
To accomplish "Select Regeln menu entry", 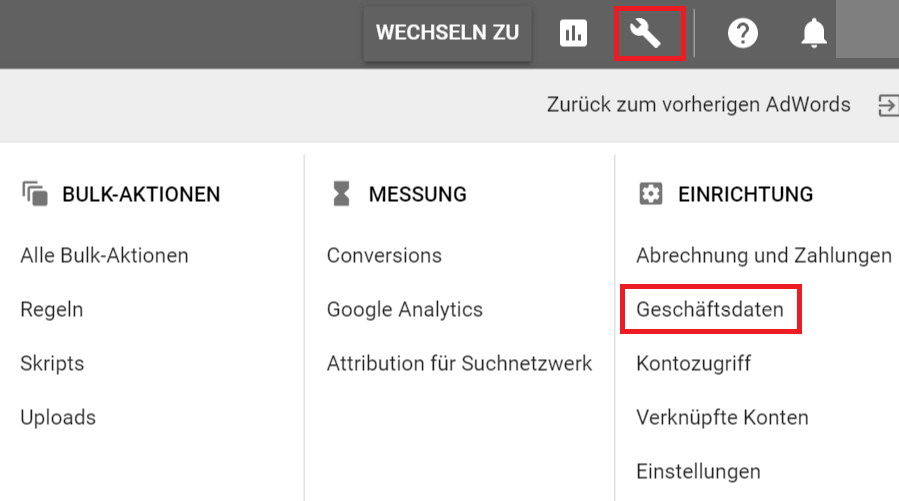I will click(52, 310).
